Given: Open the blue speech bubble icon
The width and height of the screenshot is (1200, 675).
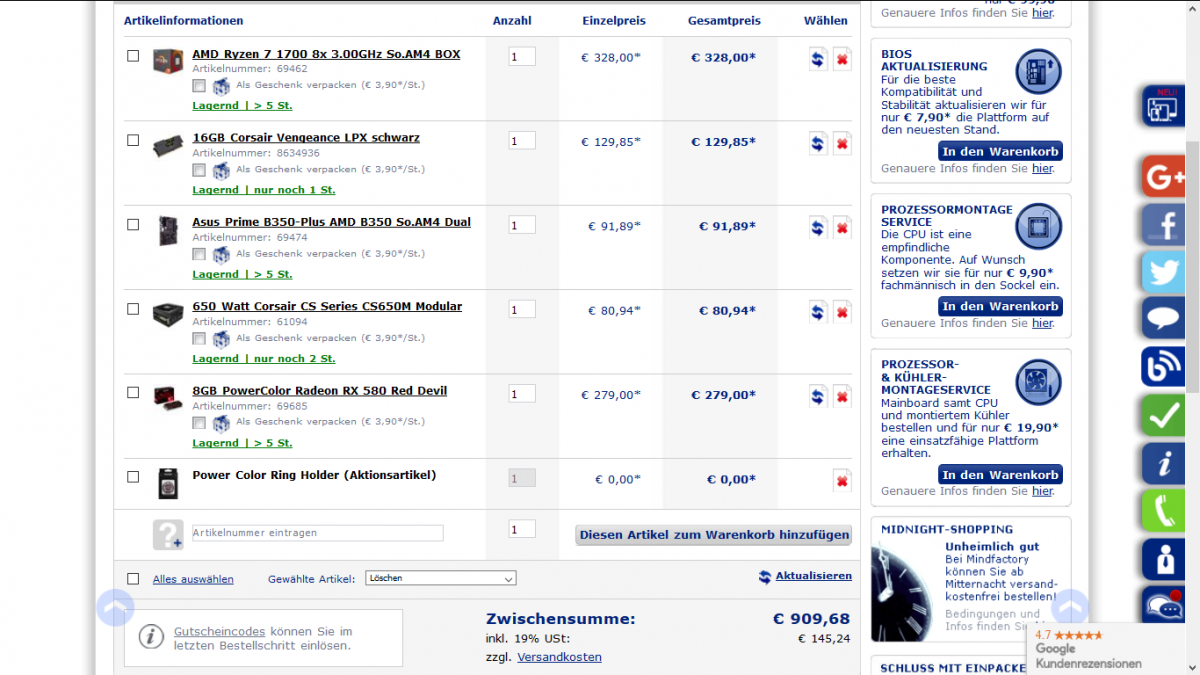Looking at the screenshot, I should (1164, 319).
